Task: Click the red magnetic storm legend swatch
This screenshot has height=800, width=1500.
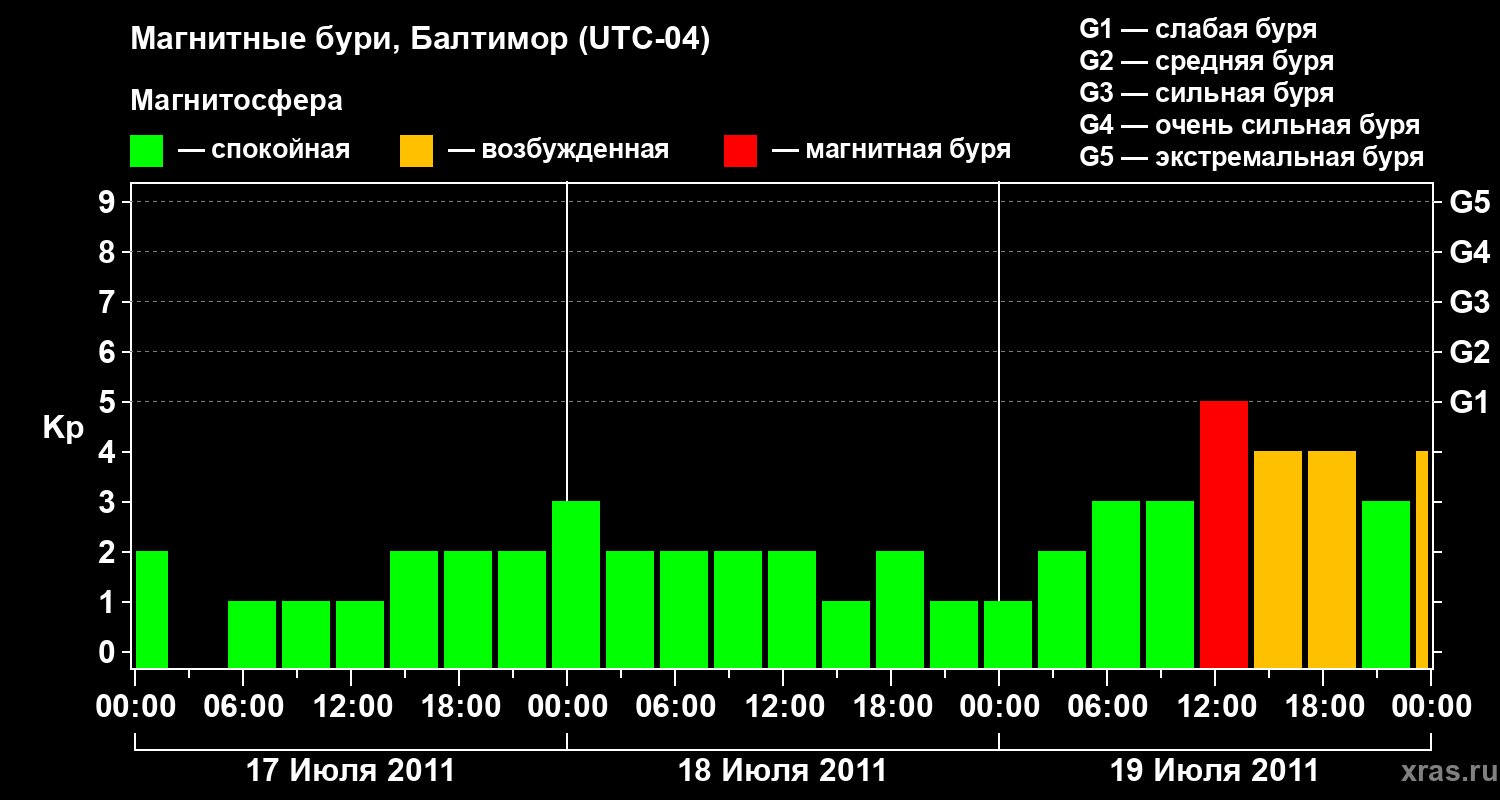Action: pyautogui.click(x=740, y=151)
